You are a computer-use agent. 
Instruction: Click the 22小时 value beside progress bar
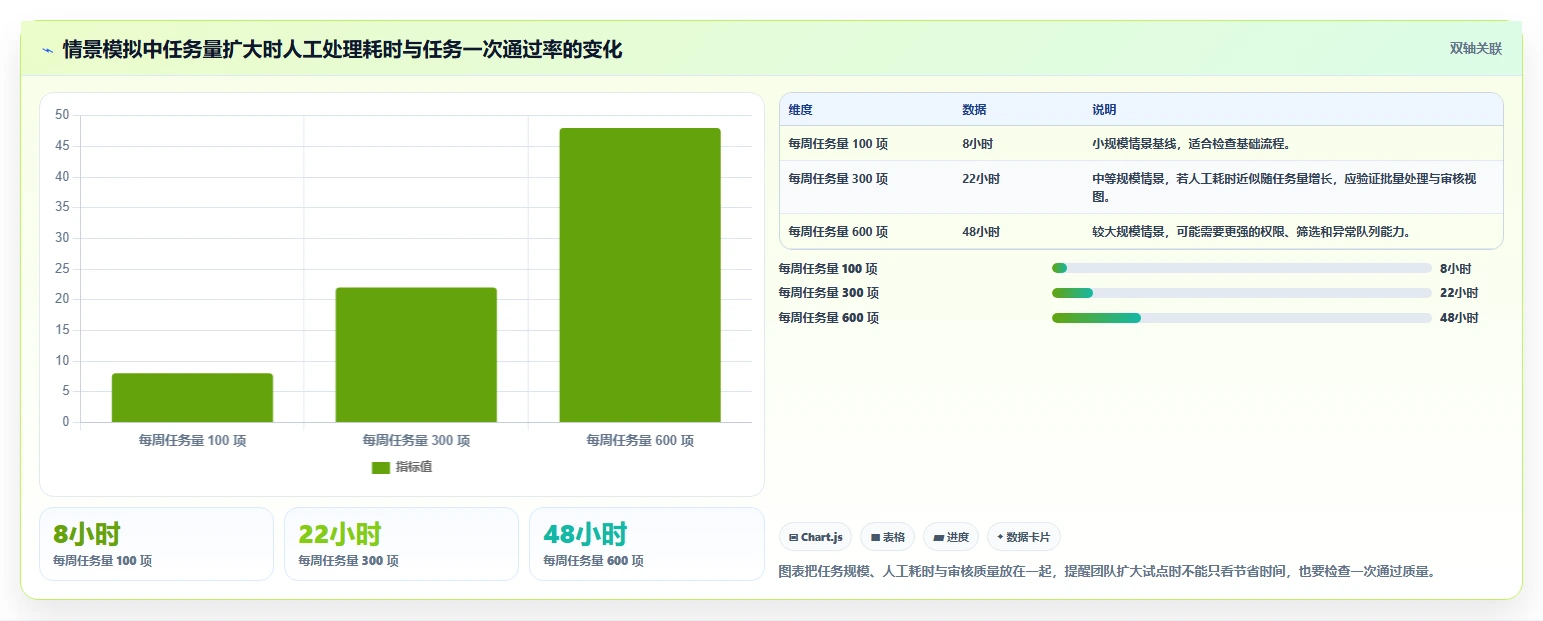coord(1459,293)
